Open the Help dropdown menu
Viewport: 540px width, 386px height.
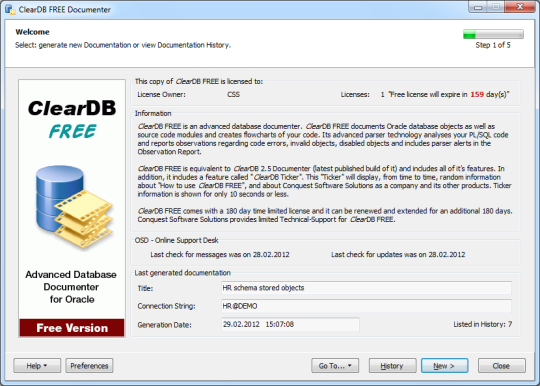click(x=37, y=366)
